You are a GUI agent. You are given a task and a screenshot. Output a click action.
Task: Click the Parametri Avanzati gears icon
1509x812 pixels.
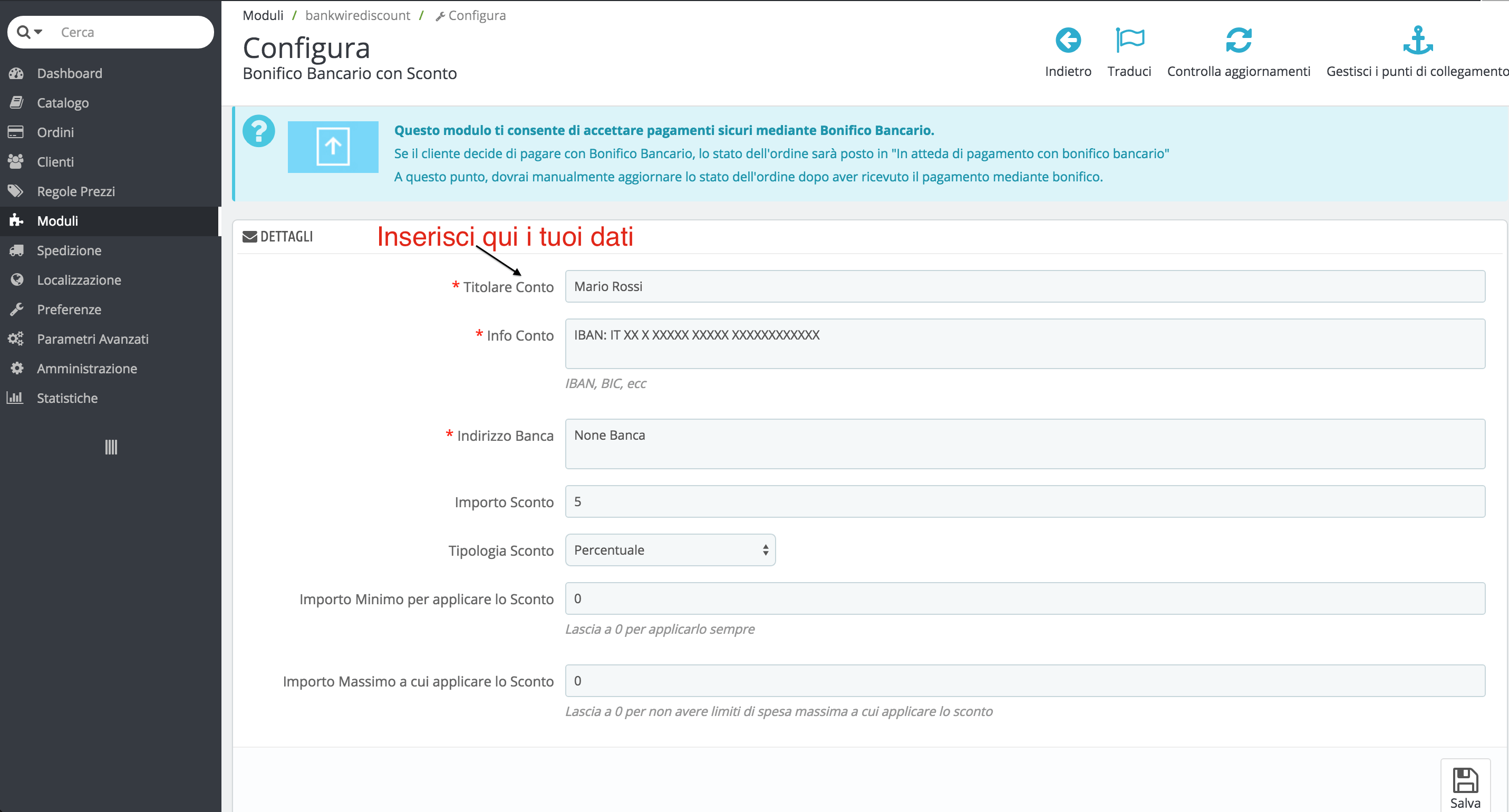(x=16, y=339)
